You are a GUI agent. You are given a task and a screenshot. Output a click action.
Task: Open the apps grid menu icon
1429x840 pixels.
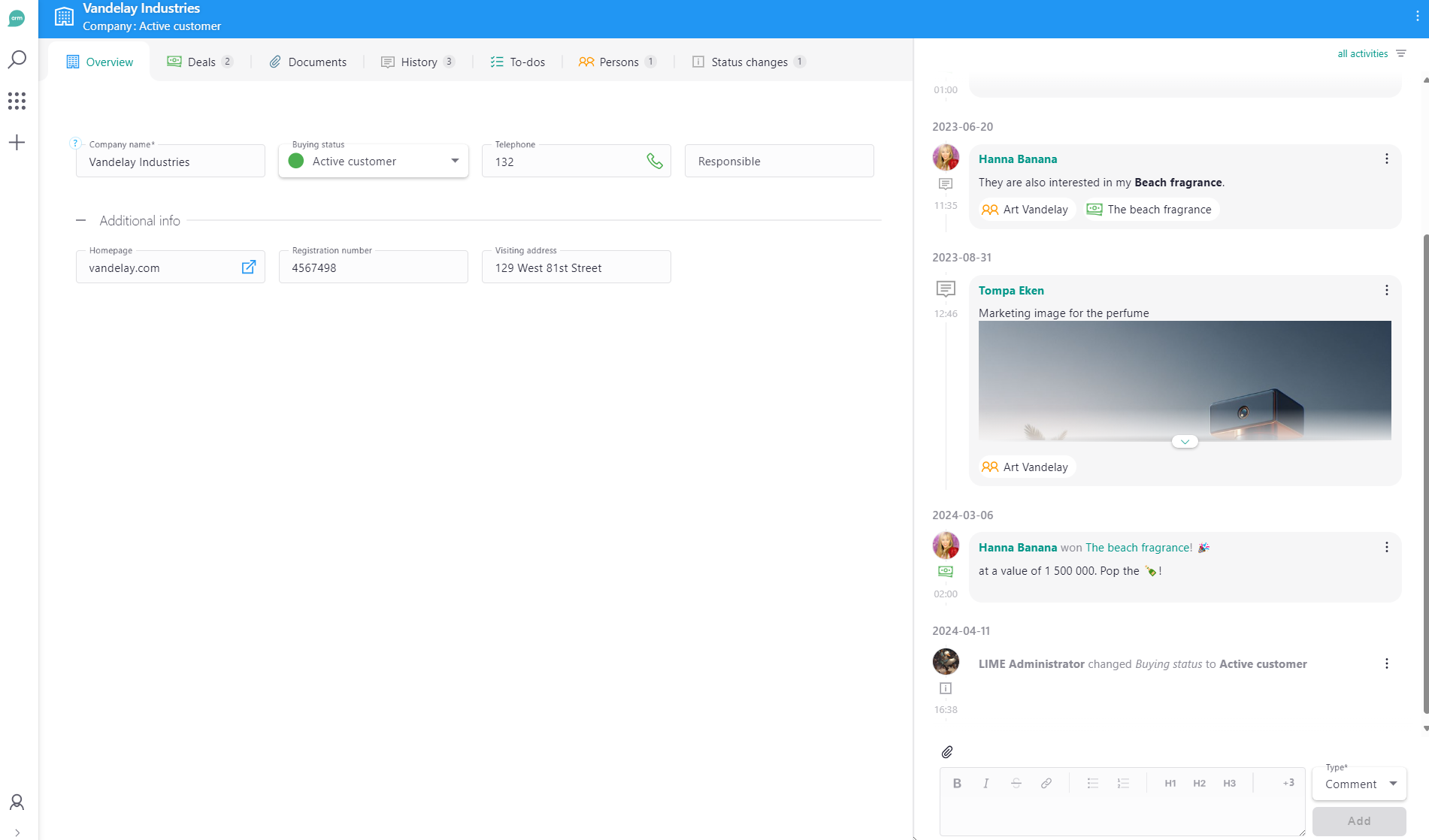(17, 101)
